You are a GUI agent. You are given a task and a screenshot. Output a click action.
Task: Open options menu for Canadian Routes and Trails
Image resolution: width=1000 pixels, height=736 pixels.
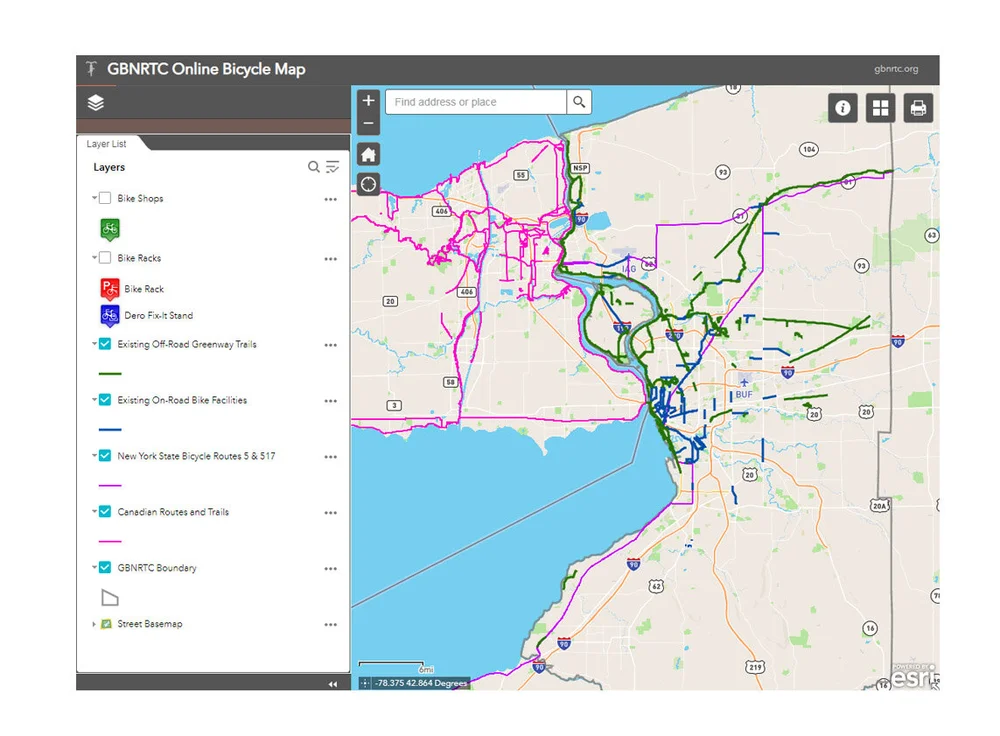[330, 513]
